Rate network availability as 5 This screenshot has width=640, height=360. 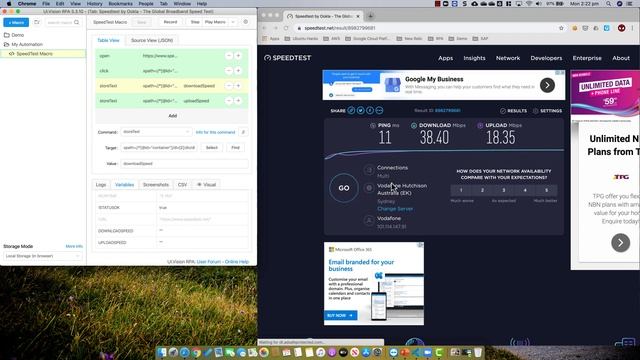coord(547,190)
